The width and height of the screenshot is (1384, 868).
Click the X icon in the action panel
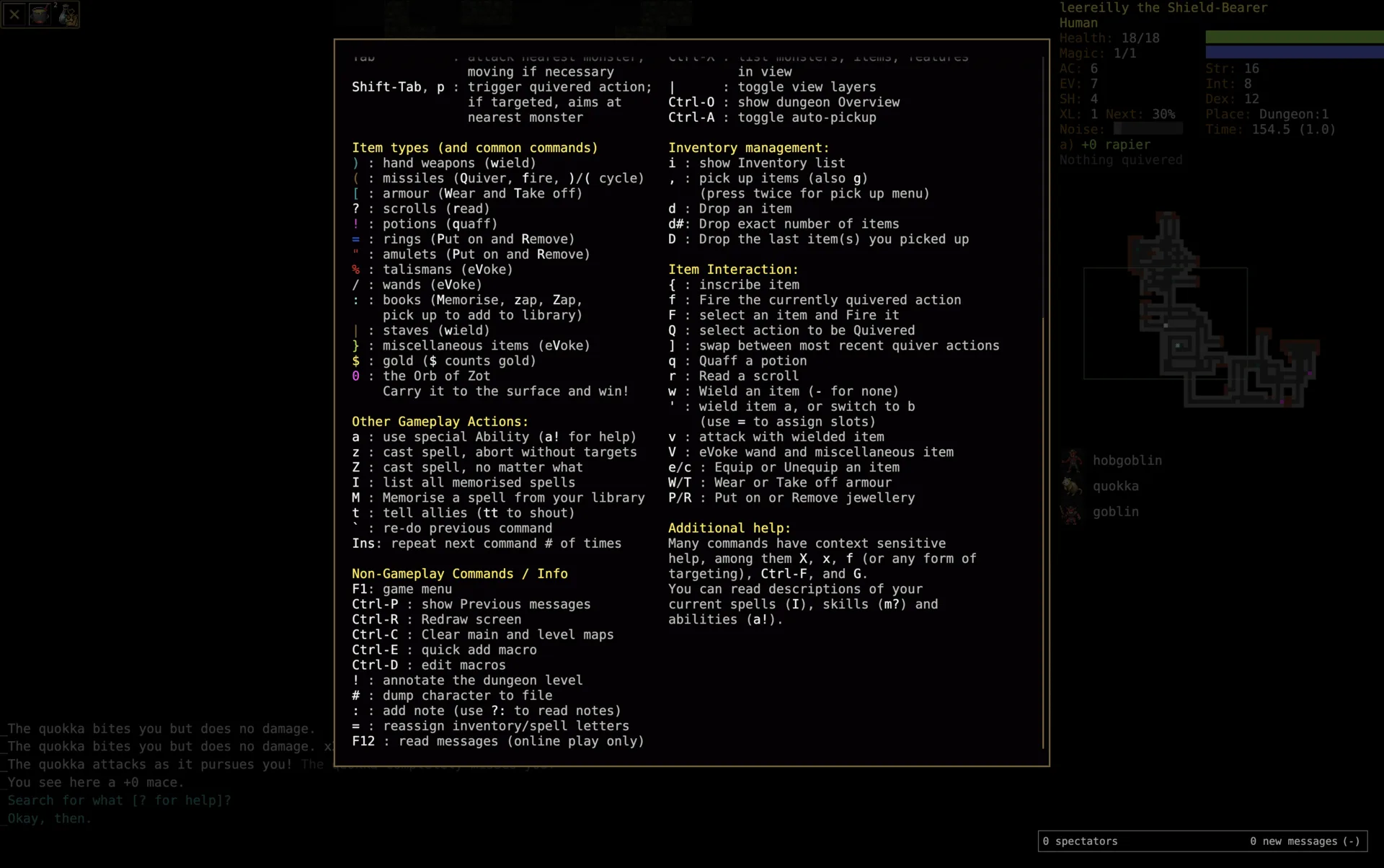(14, 14)
